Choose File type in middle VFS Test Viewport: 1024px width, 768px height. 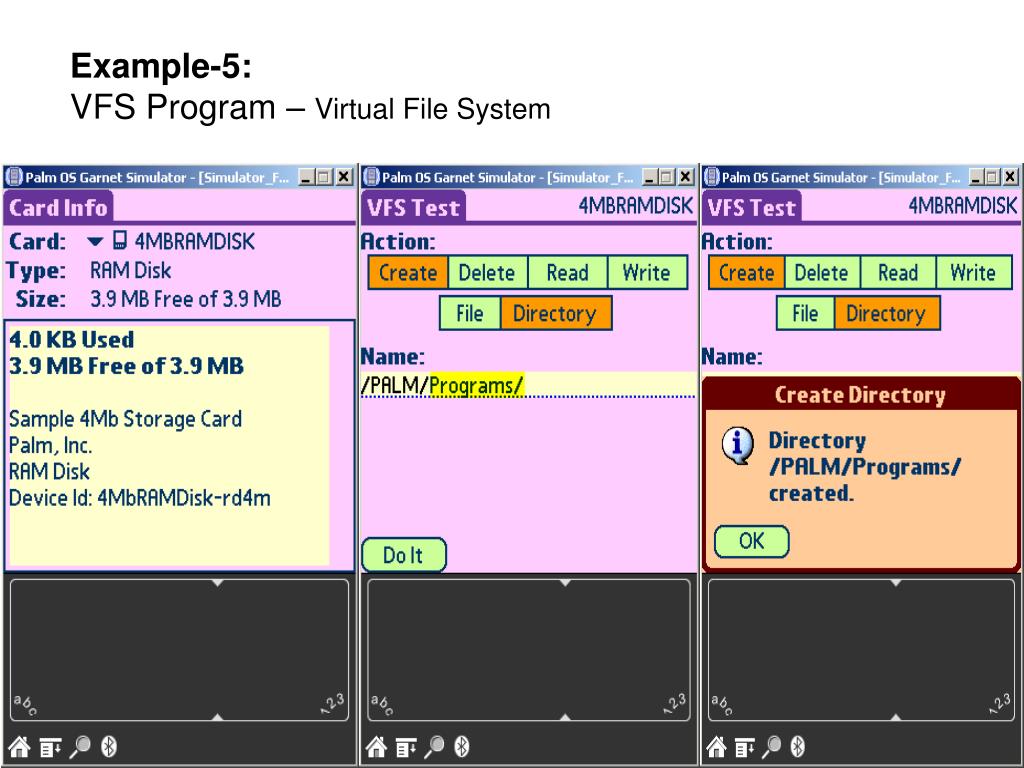point(470,313)
